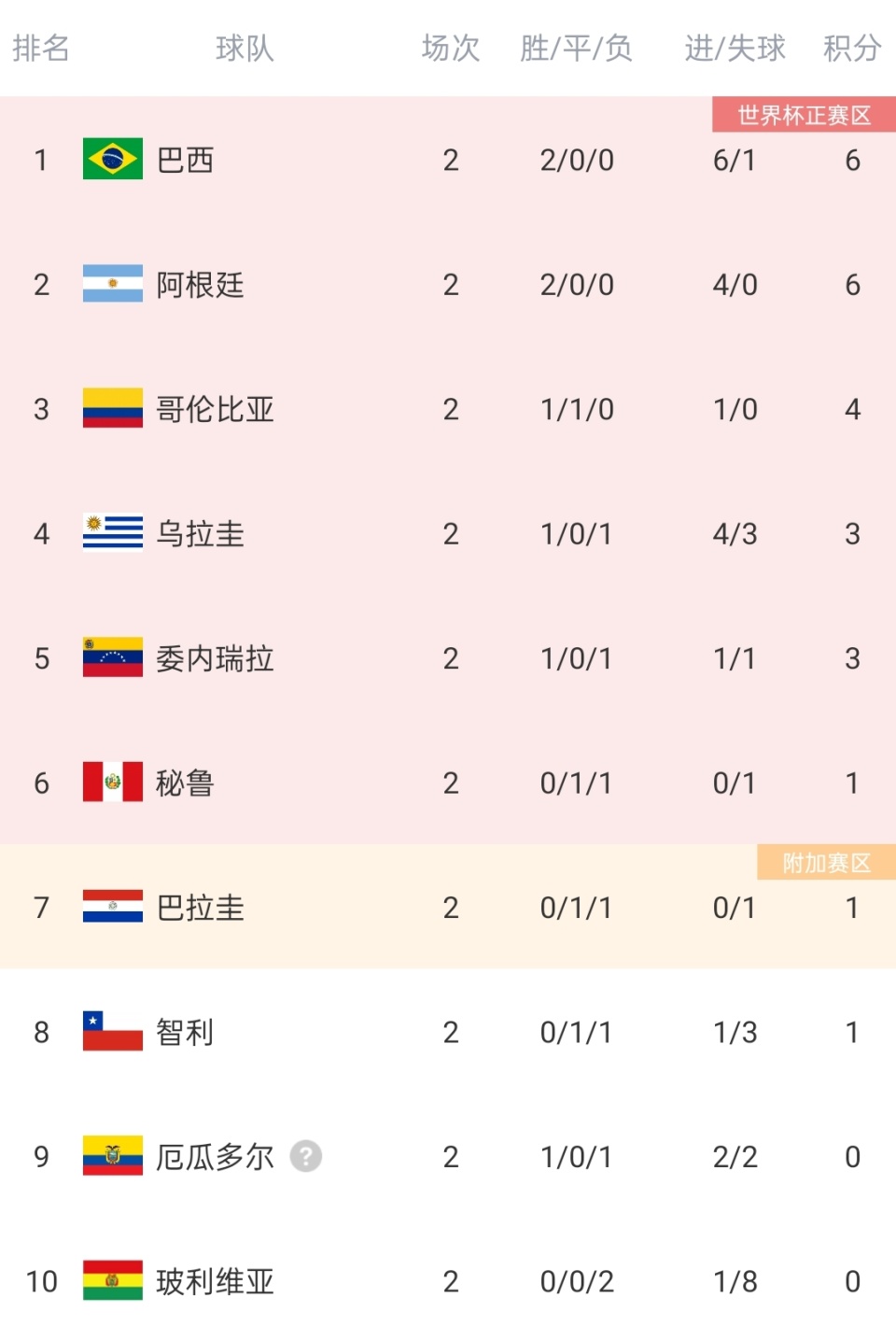
Task: Tap the 附加赛区 label
Action: [x=826, y=863]
